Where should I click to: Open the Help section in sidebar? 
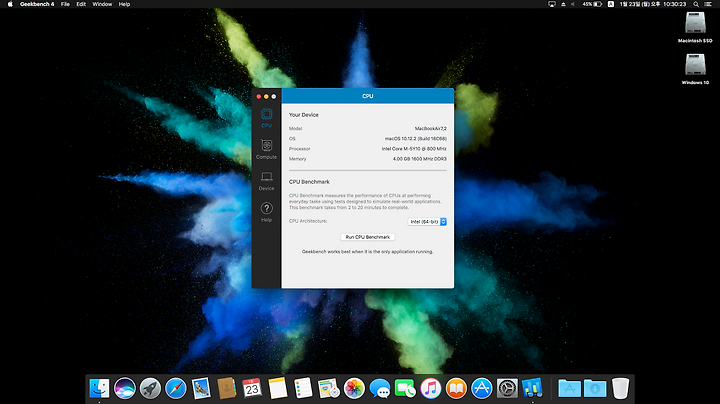(x=266, y=212)
